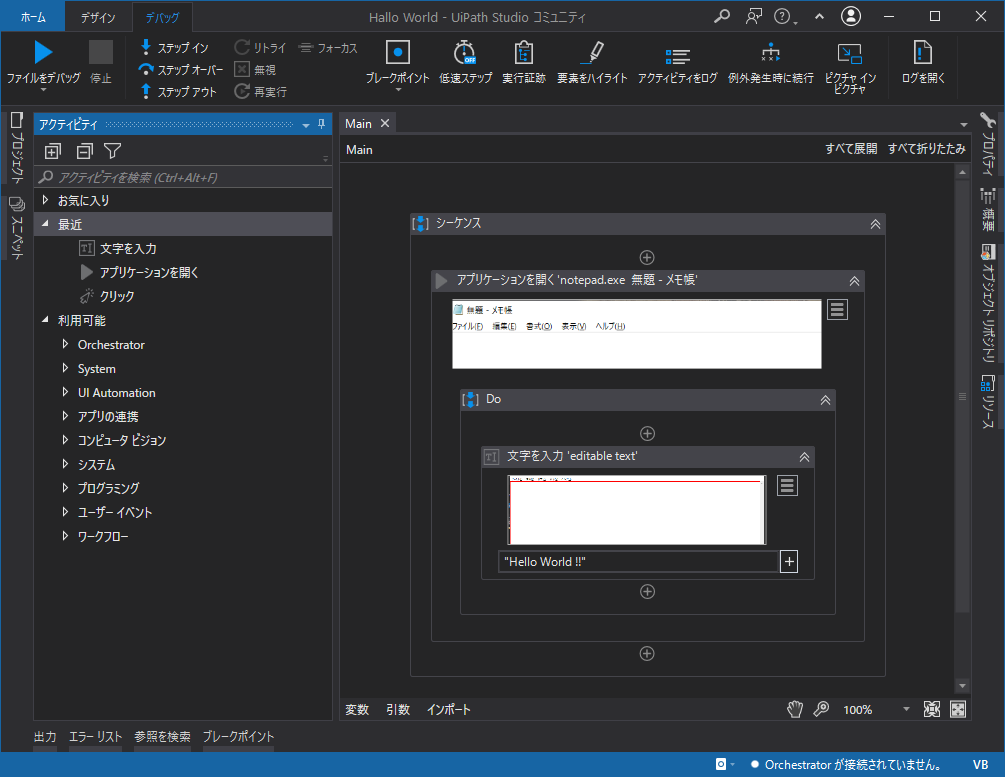Screen dimensions: 1005x777
Task: Collapse the ribbon with the up chevron
Action: coord(819,17)
